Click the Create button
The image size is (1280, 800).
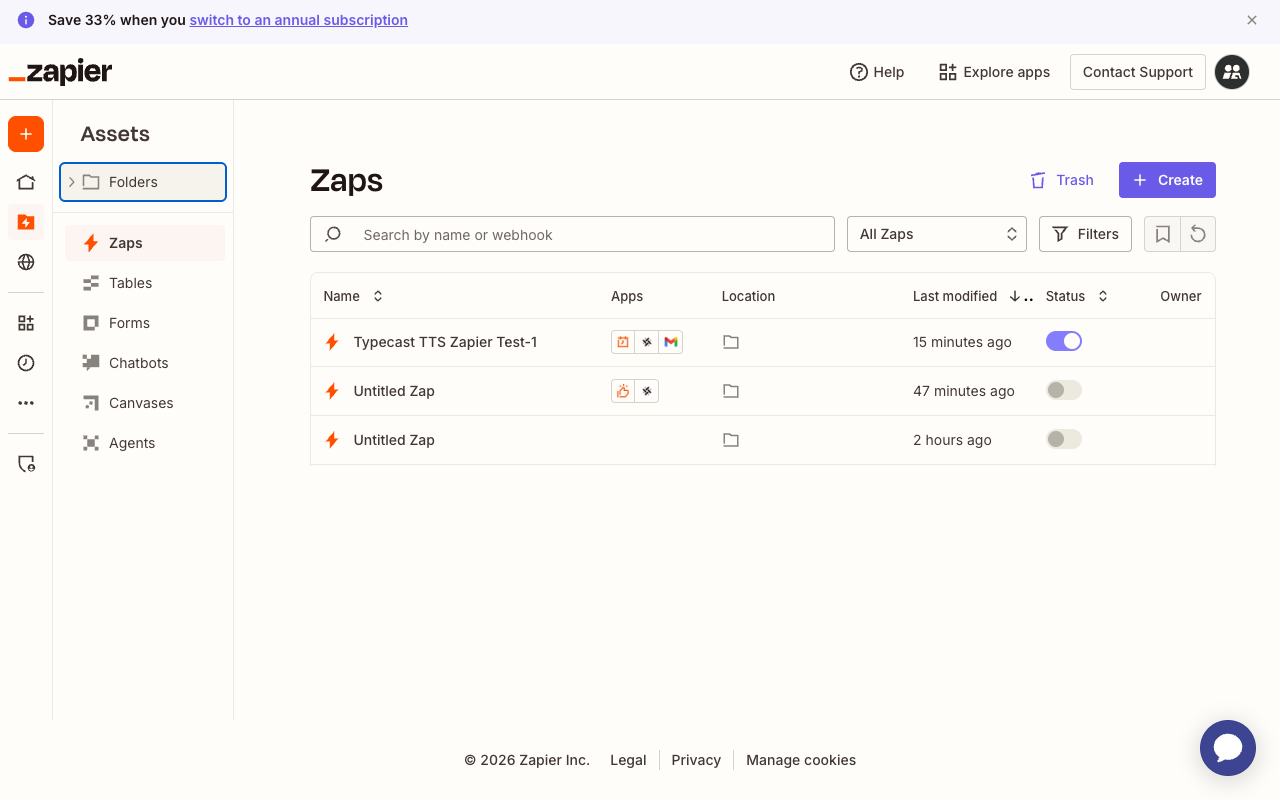1167,180
